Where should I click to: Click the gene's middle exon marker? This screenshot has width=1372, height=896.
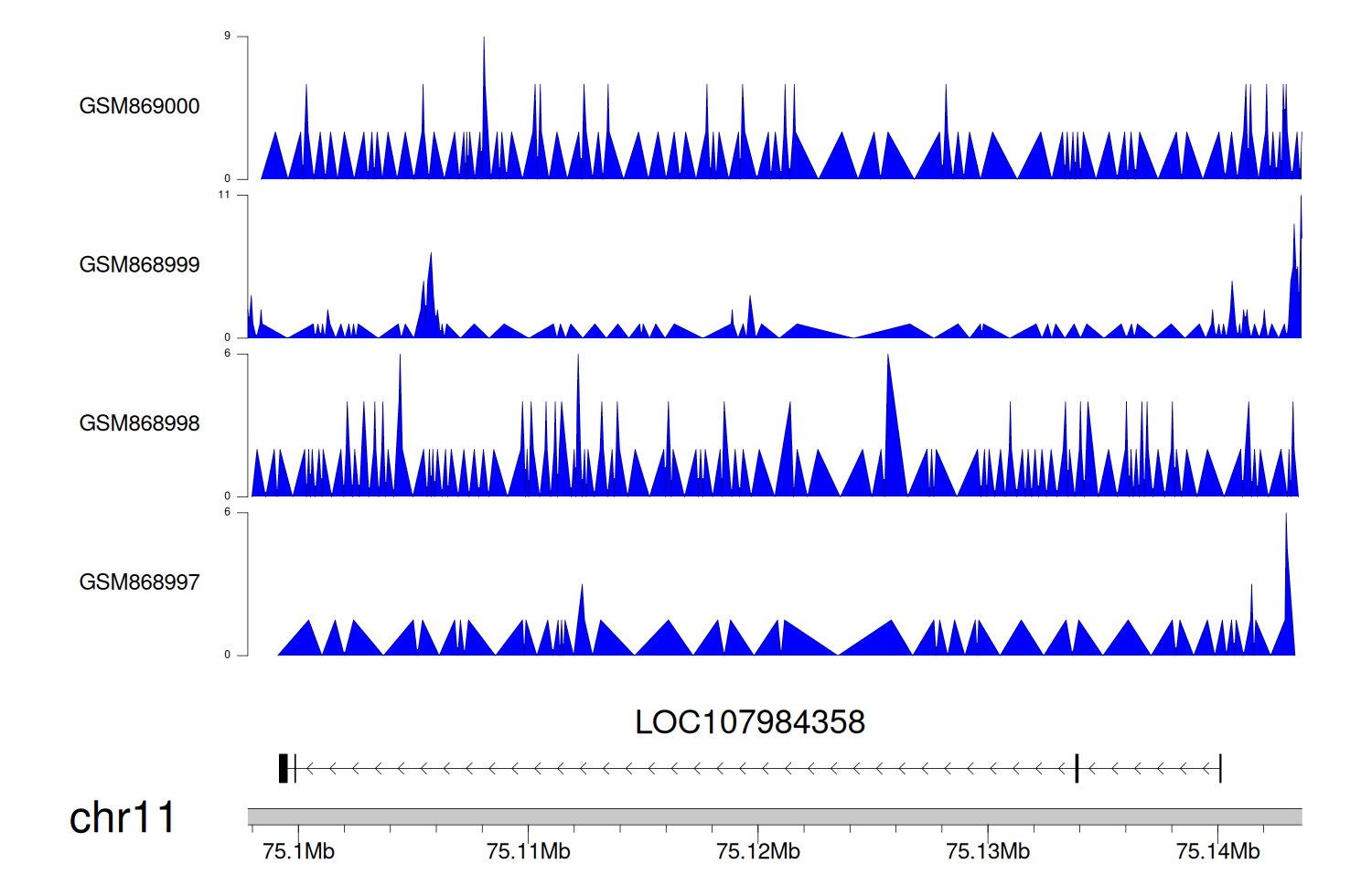point(1077,768)
